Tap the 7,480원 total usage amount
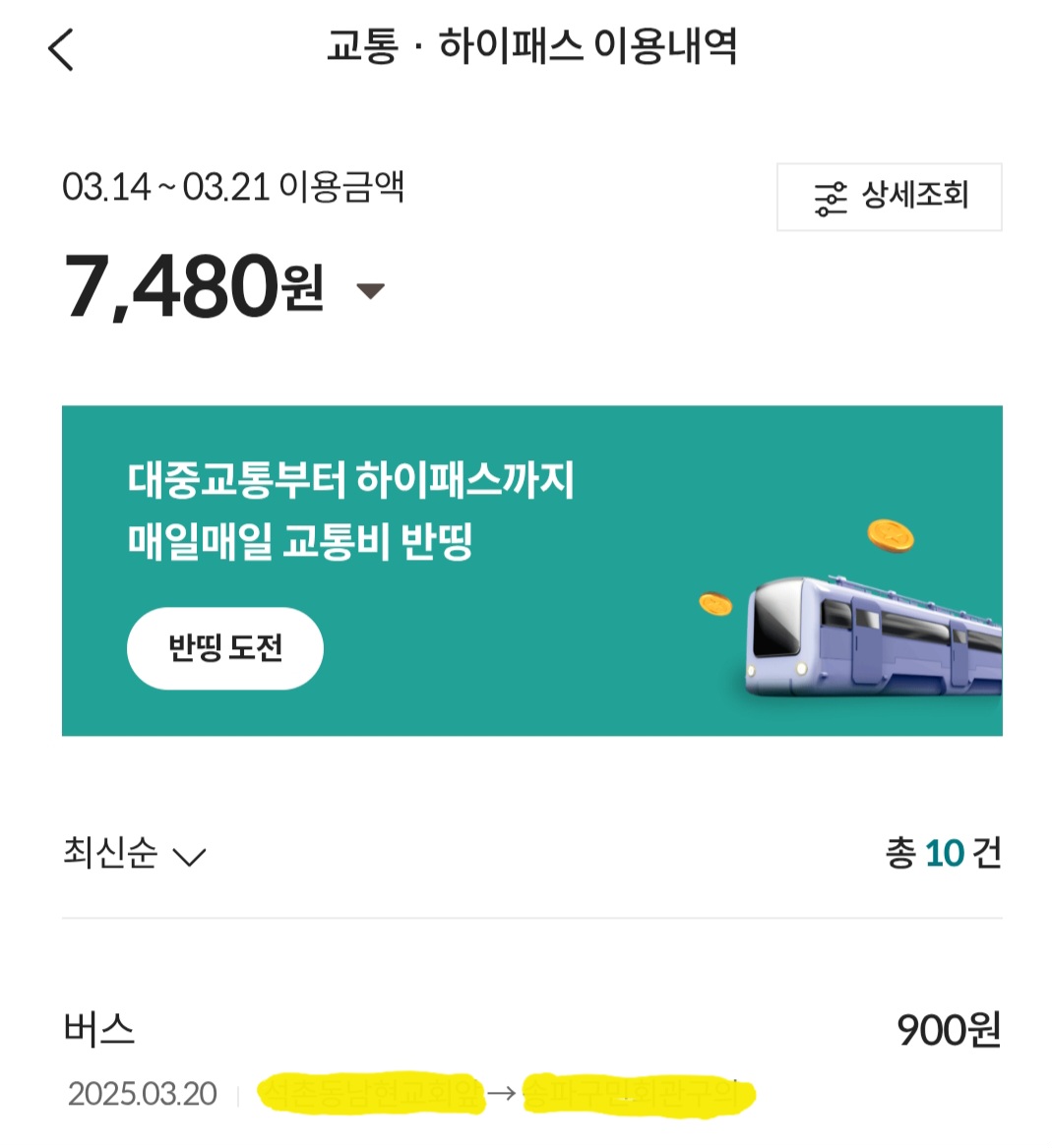The width and height of the screenshot is (1052, 1148). tap(194, 287)
